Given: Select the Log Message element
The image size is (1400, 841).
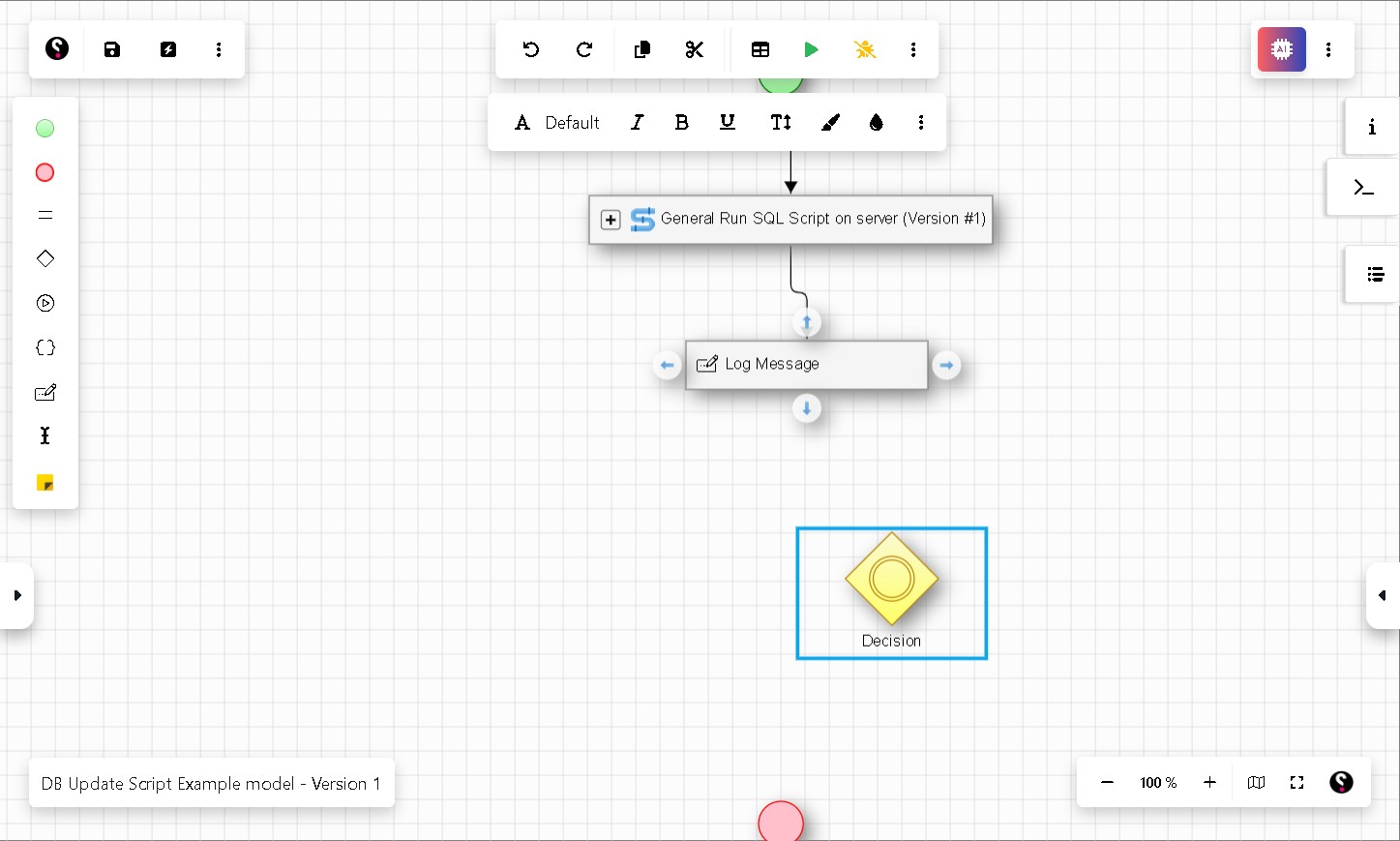Looking at the screenshot, I should tap(807, 365).
